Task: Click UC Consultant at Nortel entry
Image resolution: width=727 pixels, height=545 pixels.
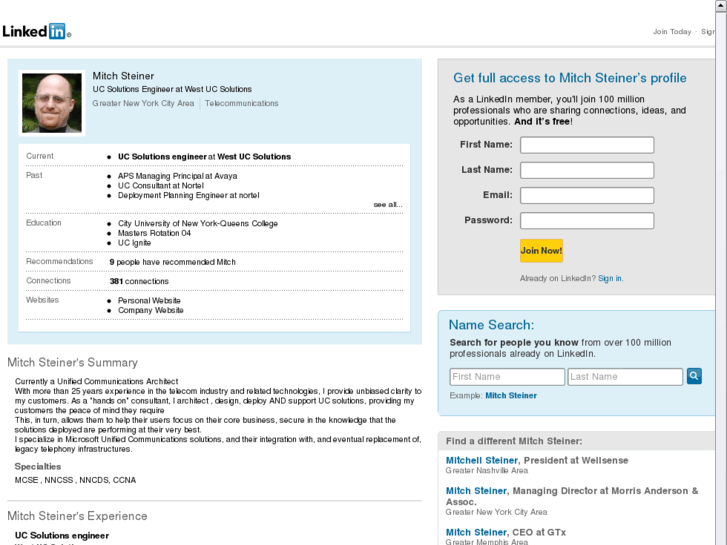Action: [160, 186]
